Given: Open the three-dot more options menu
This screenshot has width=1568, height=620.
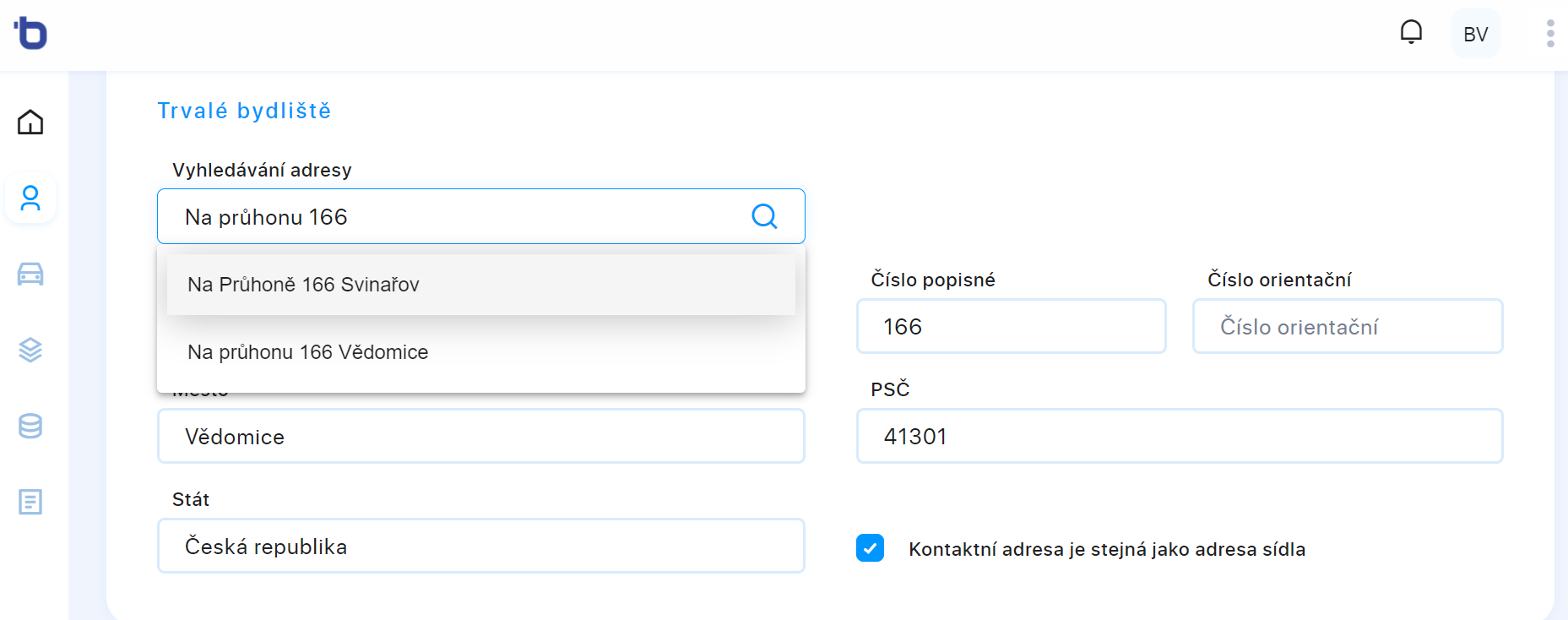Looking at the screenshot, I should pos(1550,33).
